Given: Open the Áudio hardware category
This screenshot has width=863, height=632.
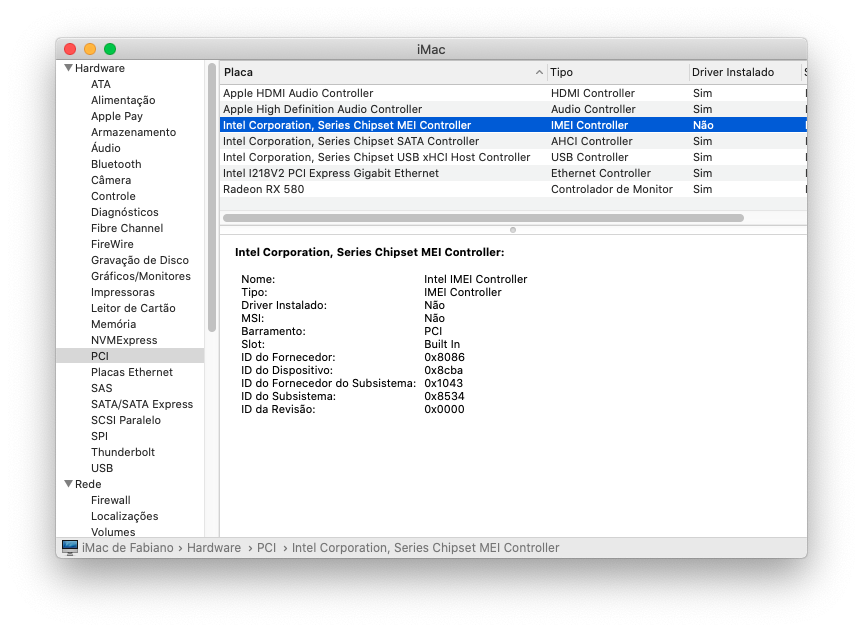Looking at the screenshot, I should coord(106,148).
